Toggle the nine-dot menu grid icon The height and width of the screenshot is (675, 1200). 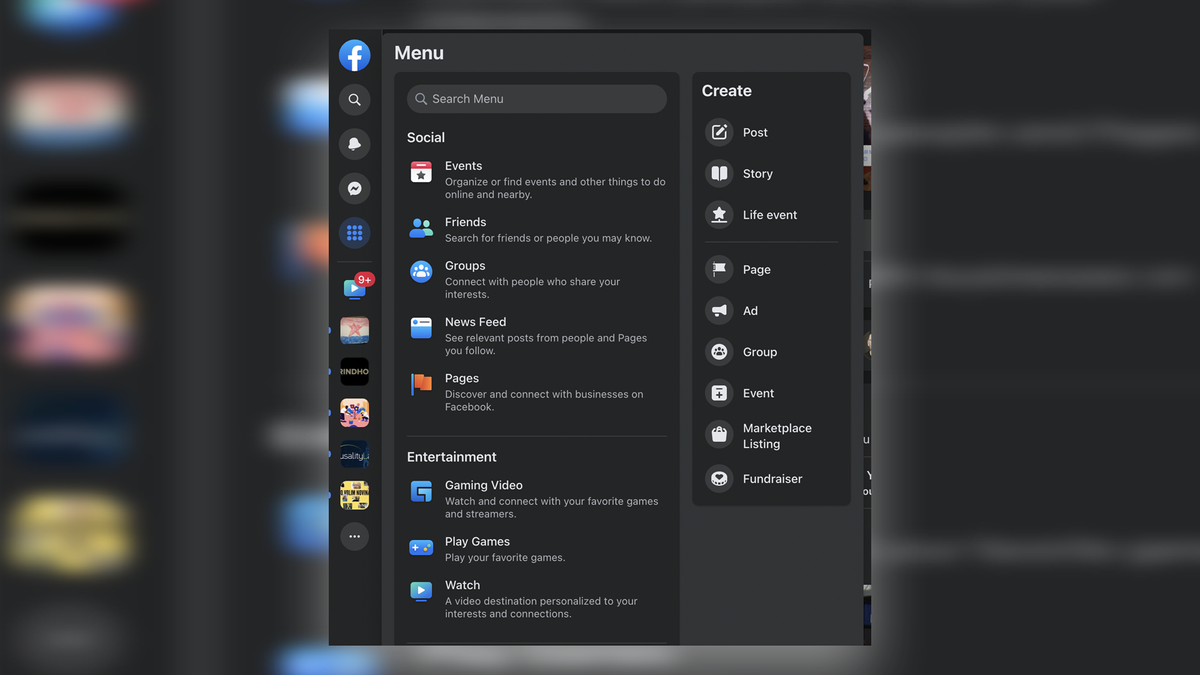(x=354, y=233)
